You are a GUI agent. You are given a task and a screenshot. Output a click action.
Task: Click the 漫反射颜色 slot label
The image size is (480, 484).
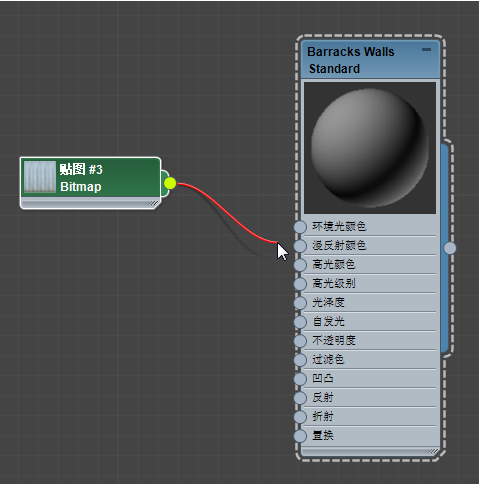click(339, 246)
